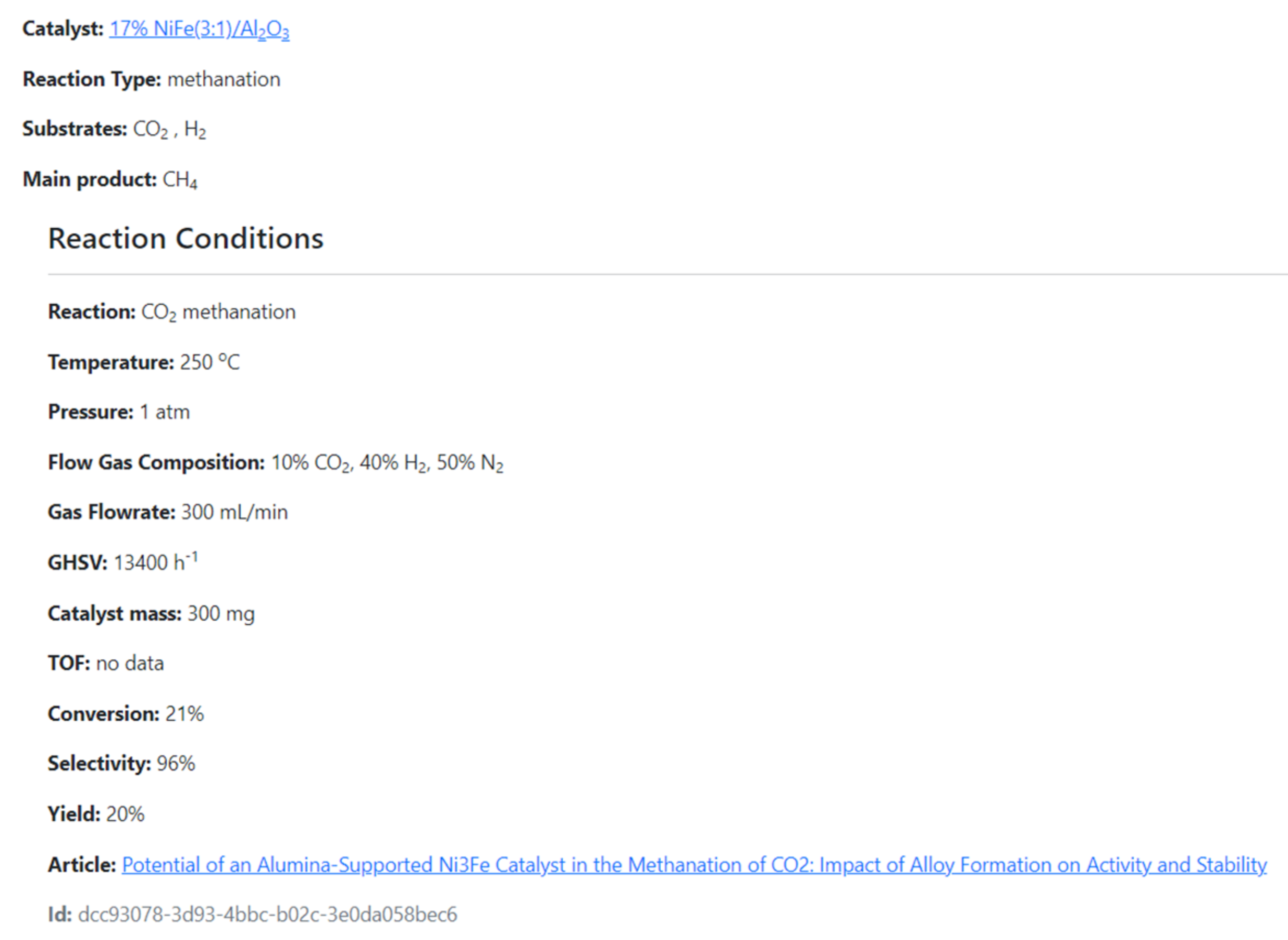1288x940 pixels.
Task: Click the TOF no data text
Action: pos(130,663)
